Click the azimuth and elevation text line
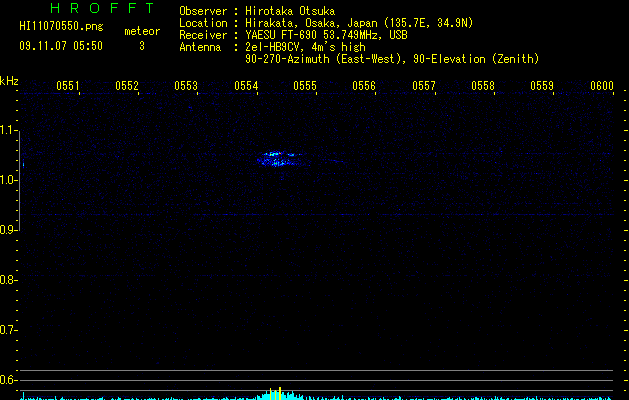 point(392,59)
